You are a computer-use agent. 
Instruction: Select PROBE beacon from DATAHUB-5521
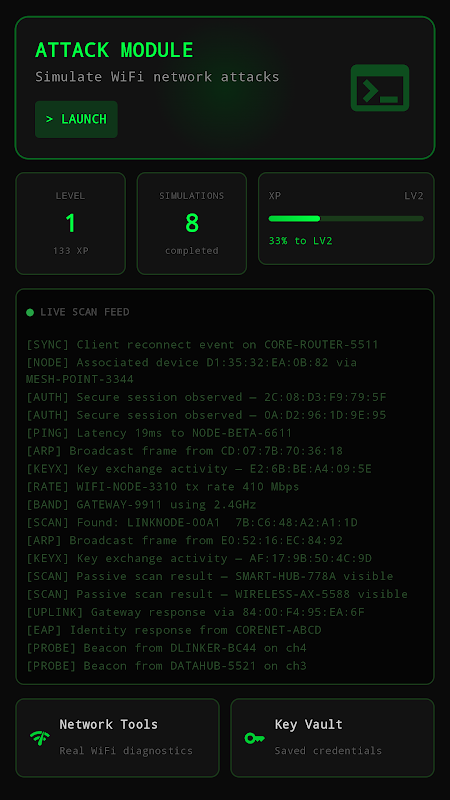(x=166, y=666)
